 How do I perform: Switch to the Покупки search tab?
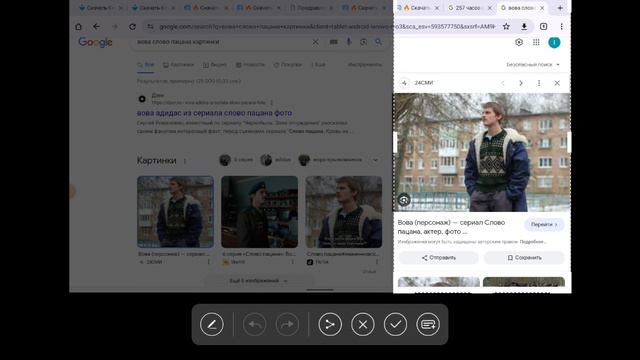287,65
